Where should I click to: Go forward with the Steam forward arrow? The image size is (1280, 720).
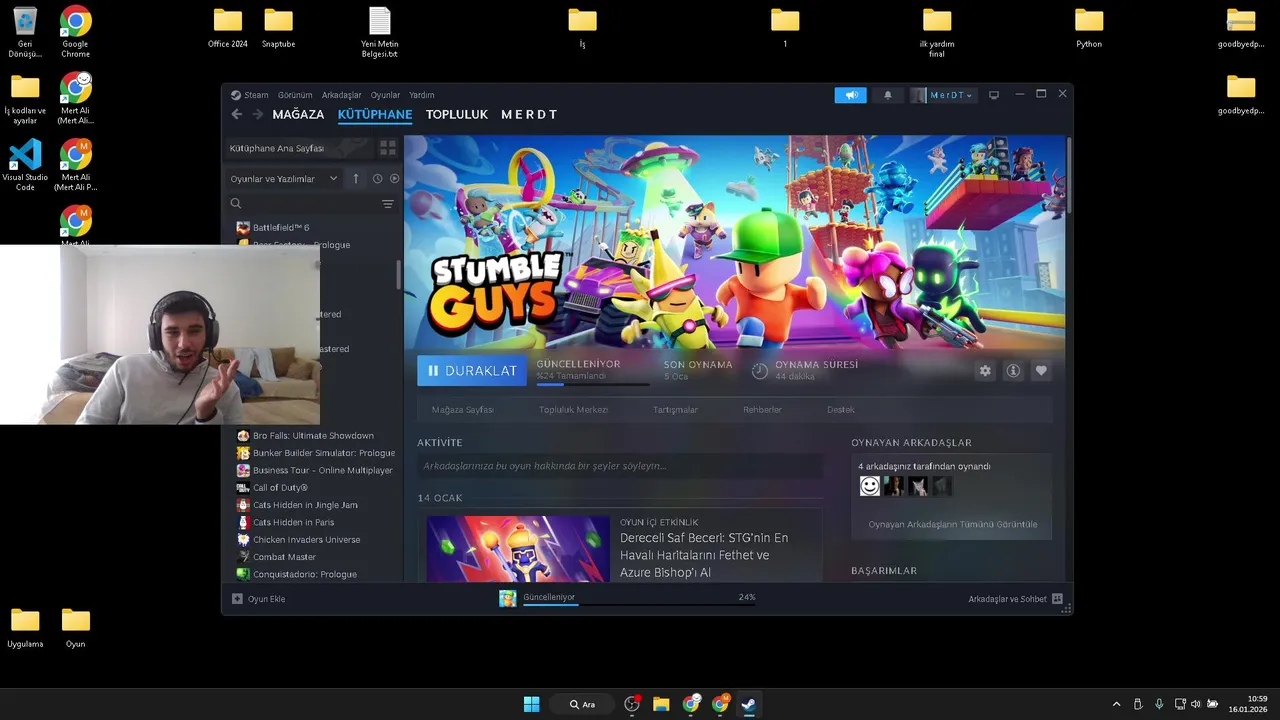click(x=258, y=114)
